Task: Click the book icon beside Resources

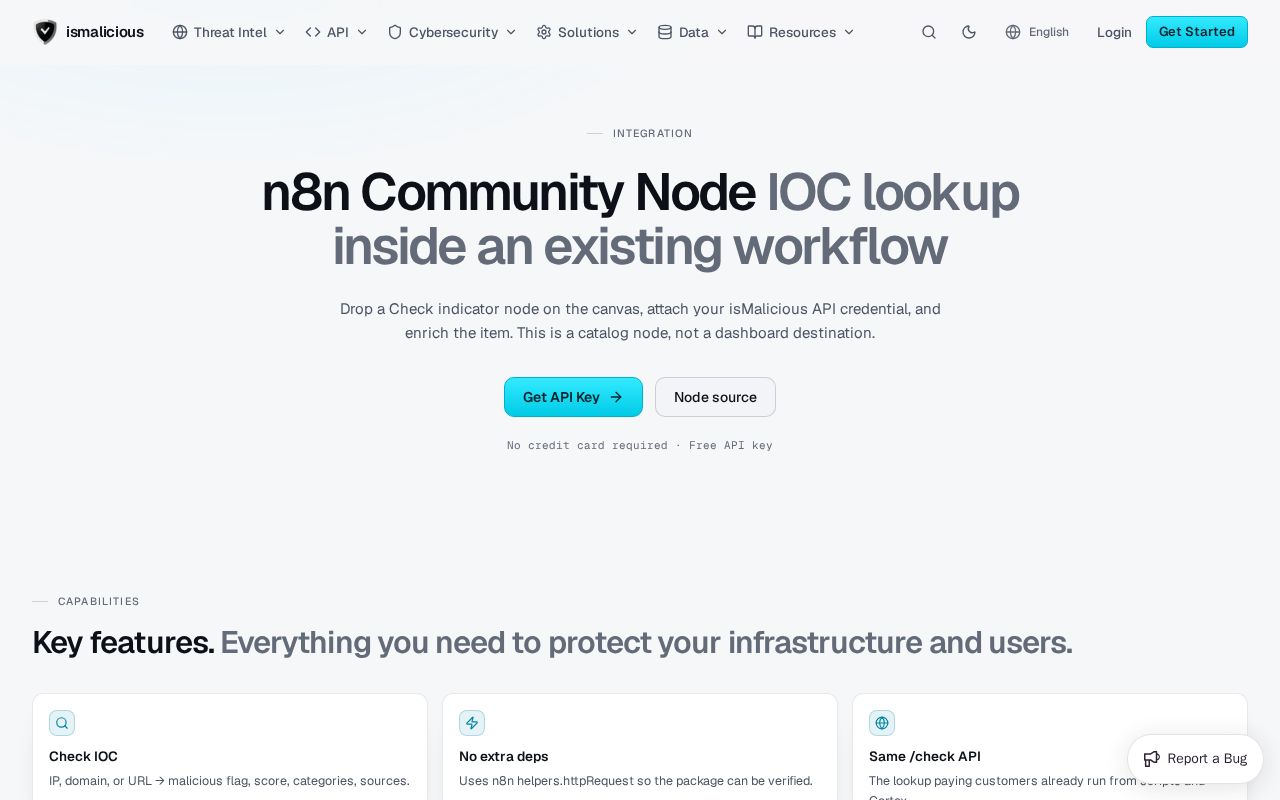Action: point(755,32)
